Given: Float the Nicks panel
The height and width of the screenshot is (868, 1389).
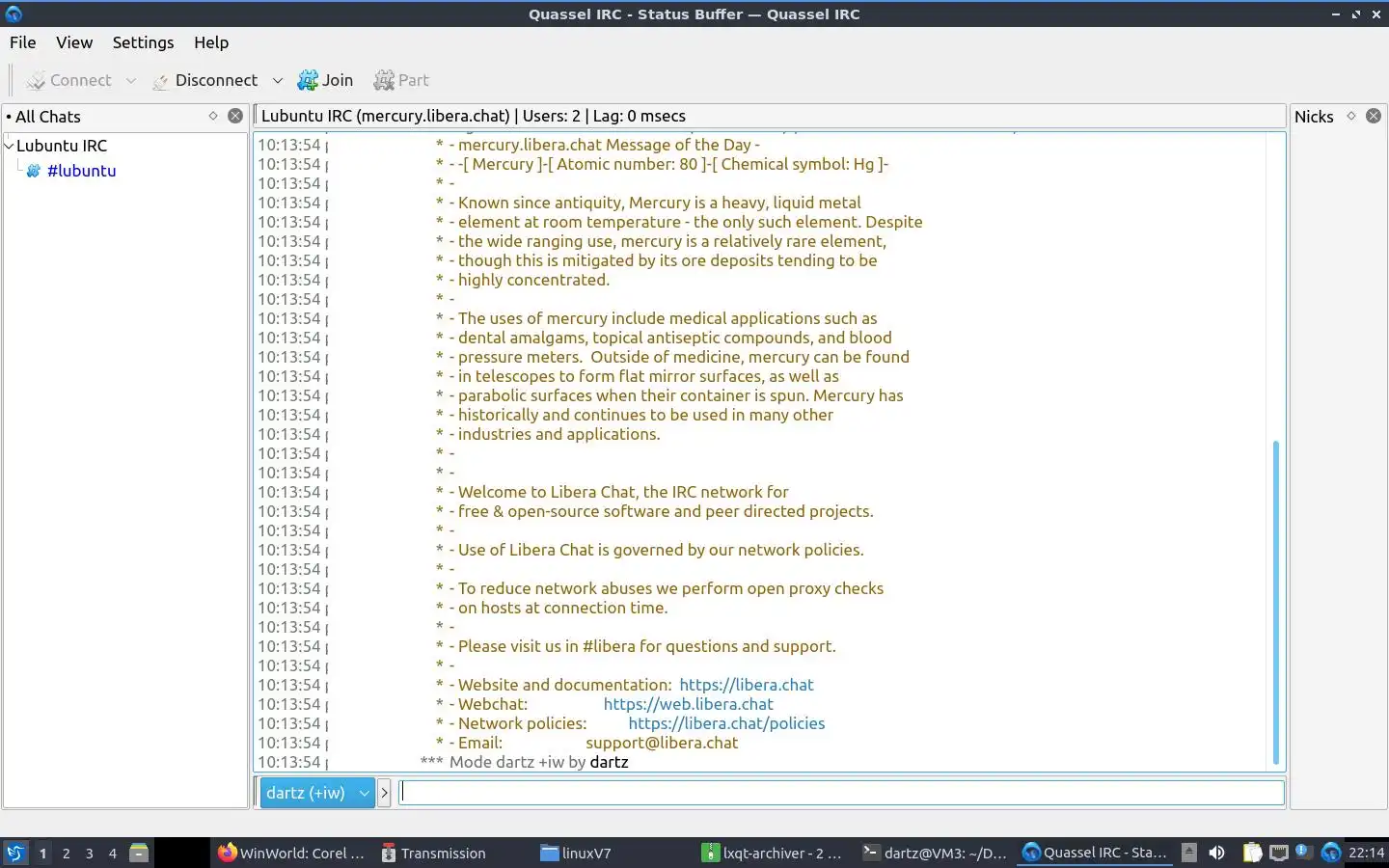Looking at the screenshot, I should coord(1351,116).
